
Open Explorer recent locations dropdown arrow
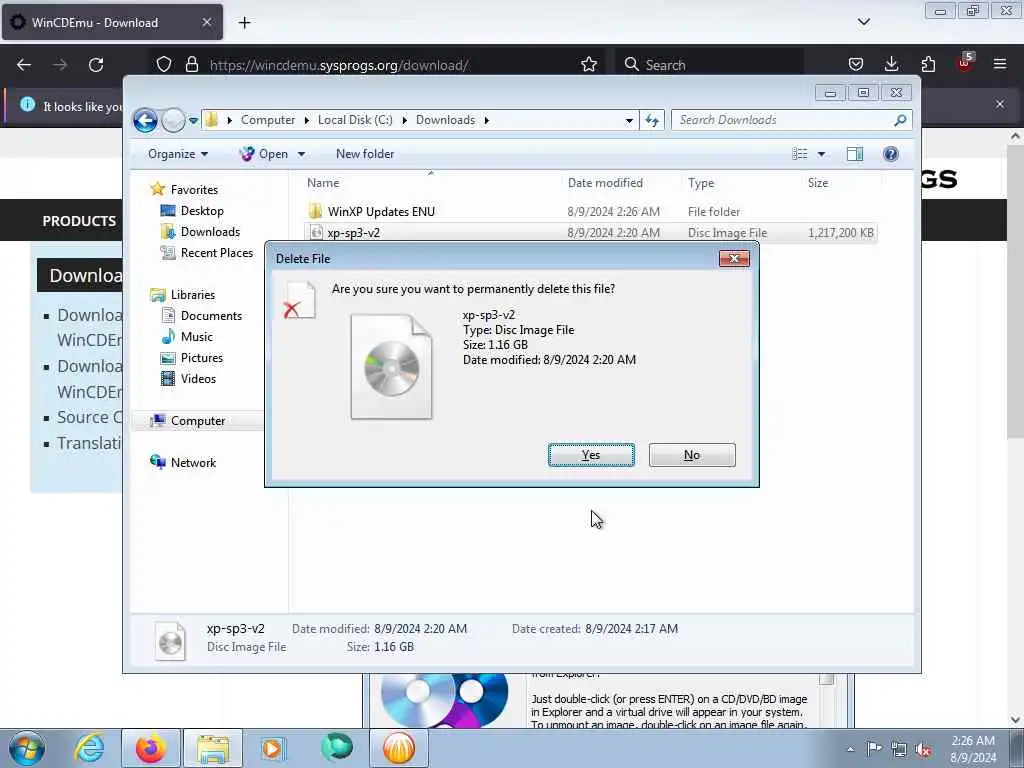coord(193,121)
